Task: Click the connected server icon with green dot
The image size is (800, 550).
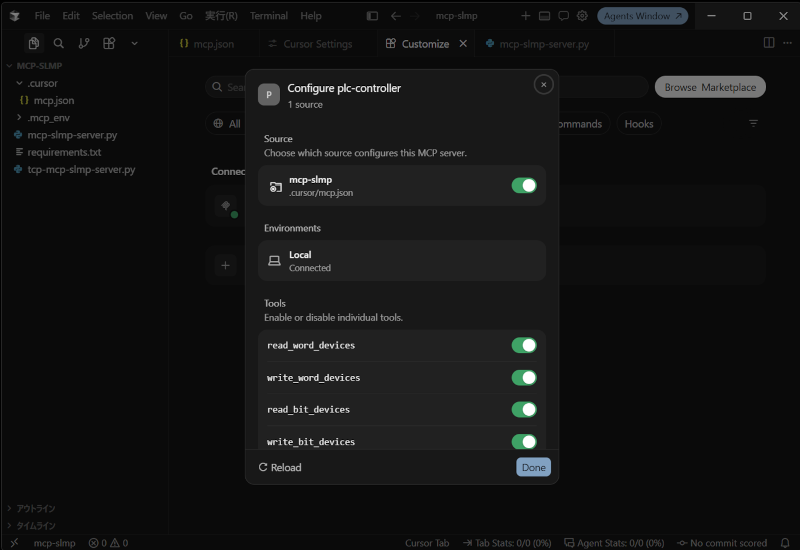Action: pos(226,206)
